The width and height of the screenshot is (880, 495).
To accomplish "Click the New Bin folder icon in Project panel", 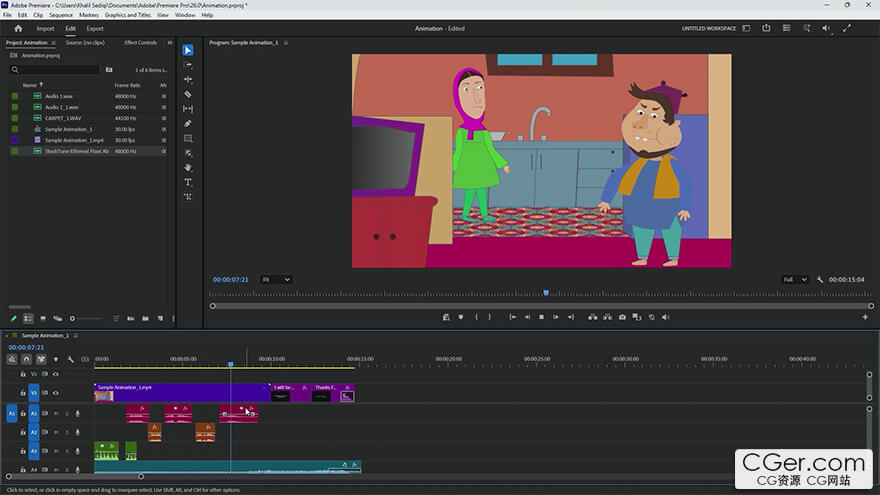I will tap(145, 318).
